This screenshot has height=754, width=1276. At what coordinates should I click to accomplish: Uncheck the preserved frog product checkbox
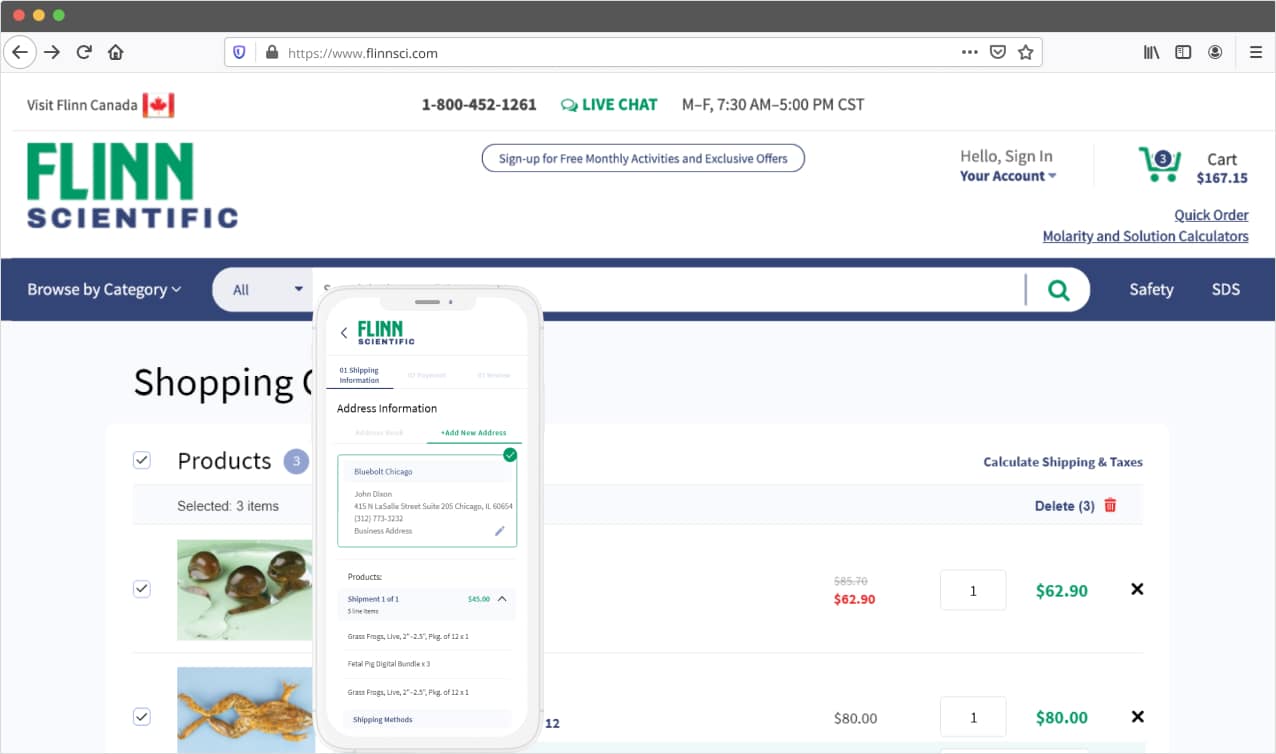[142, 716]
